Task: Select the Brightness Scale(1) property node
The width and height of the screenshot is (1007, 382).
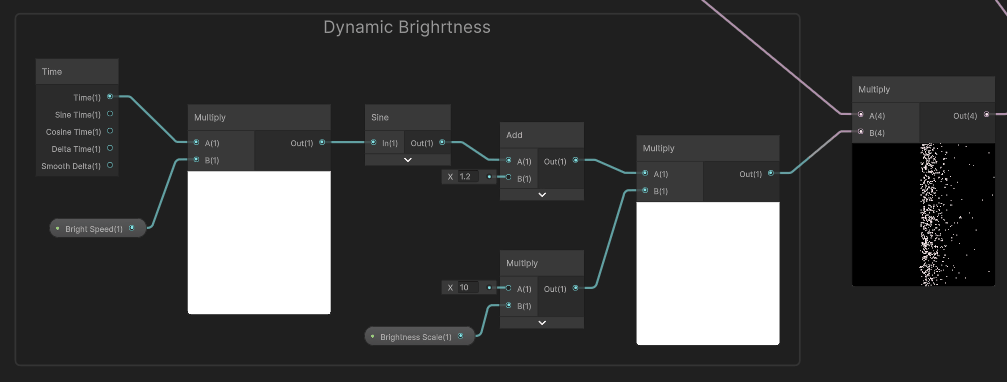Action: pyautogui.click(x=419, y=336)
